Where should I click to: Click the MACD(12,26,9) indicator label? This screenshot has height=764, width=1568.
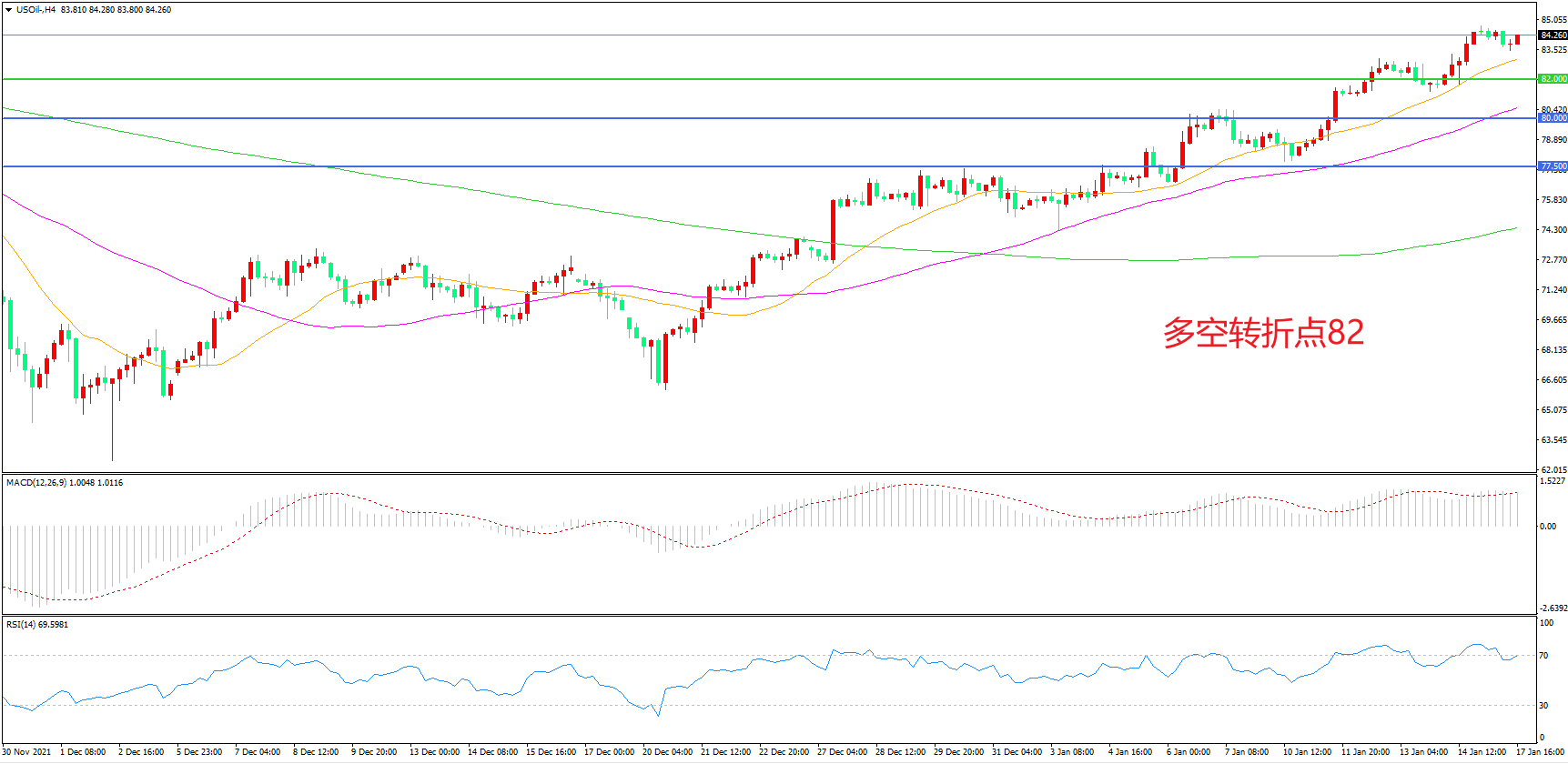click(x=64, y=483)
